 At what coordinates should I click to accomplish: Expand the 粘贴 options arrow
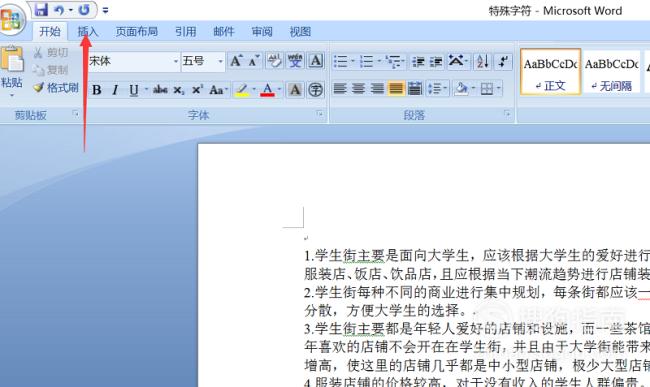tap(12, 95)
